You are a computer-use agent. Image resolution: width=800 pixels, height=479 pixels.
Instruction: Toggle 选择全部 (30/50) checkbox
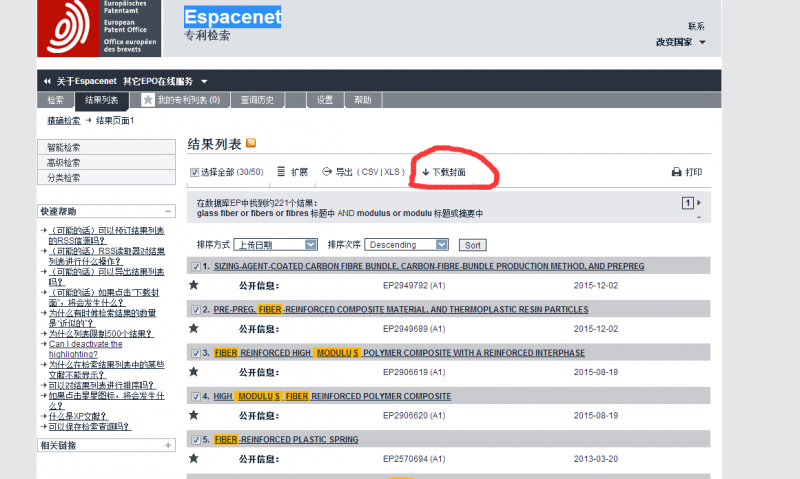click(194, 172)
